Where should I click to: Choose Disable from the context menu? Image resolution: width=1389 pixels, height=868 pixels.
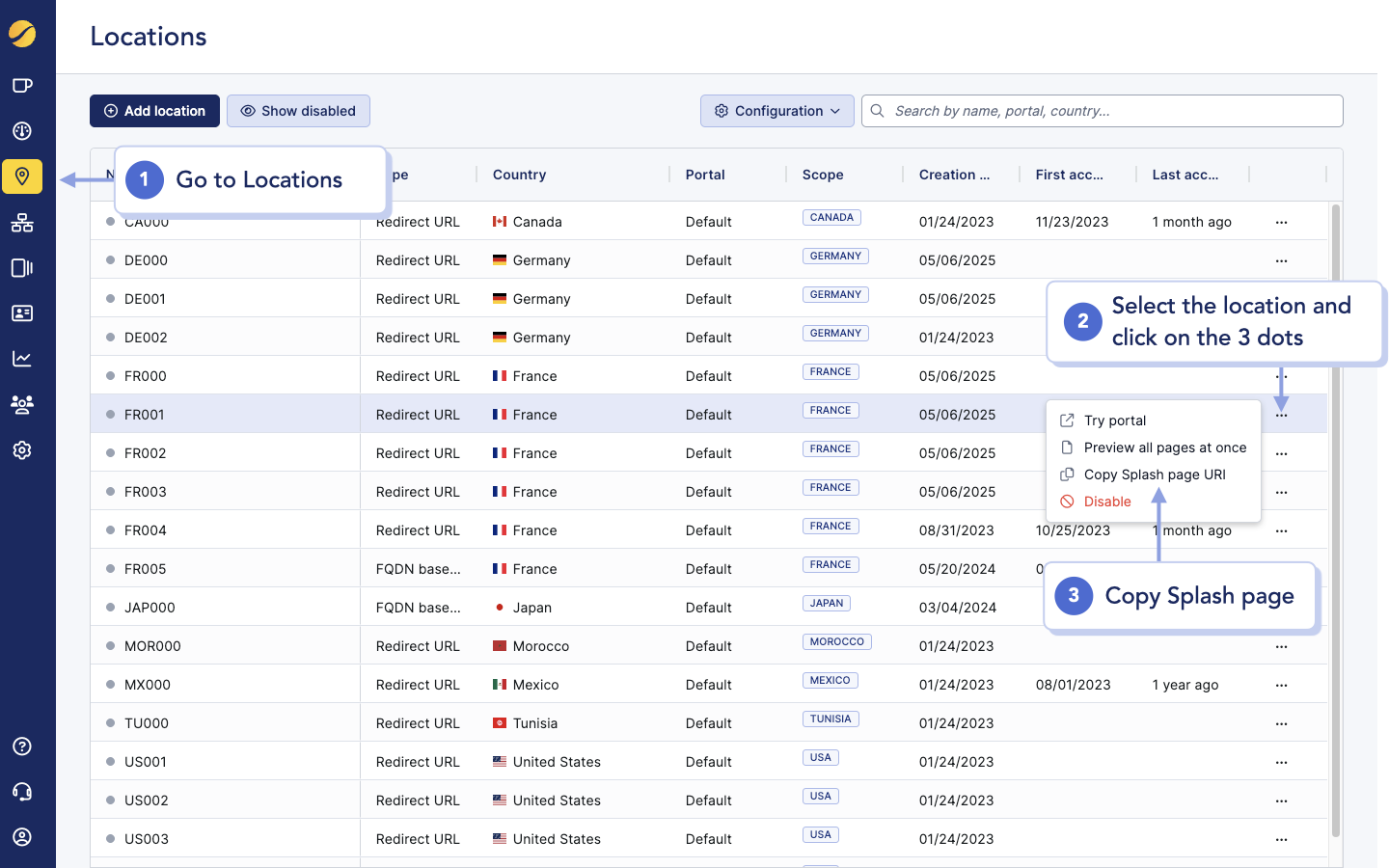[1106, 501]
